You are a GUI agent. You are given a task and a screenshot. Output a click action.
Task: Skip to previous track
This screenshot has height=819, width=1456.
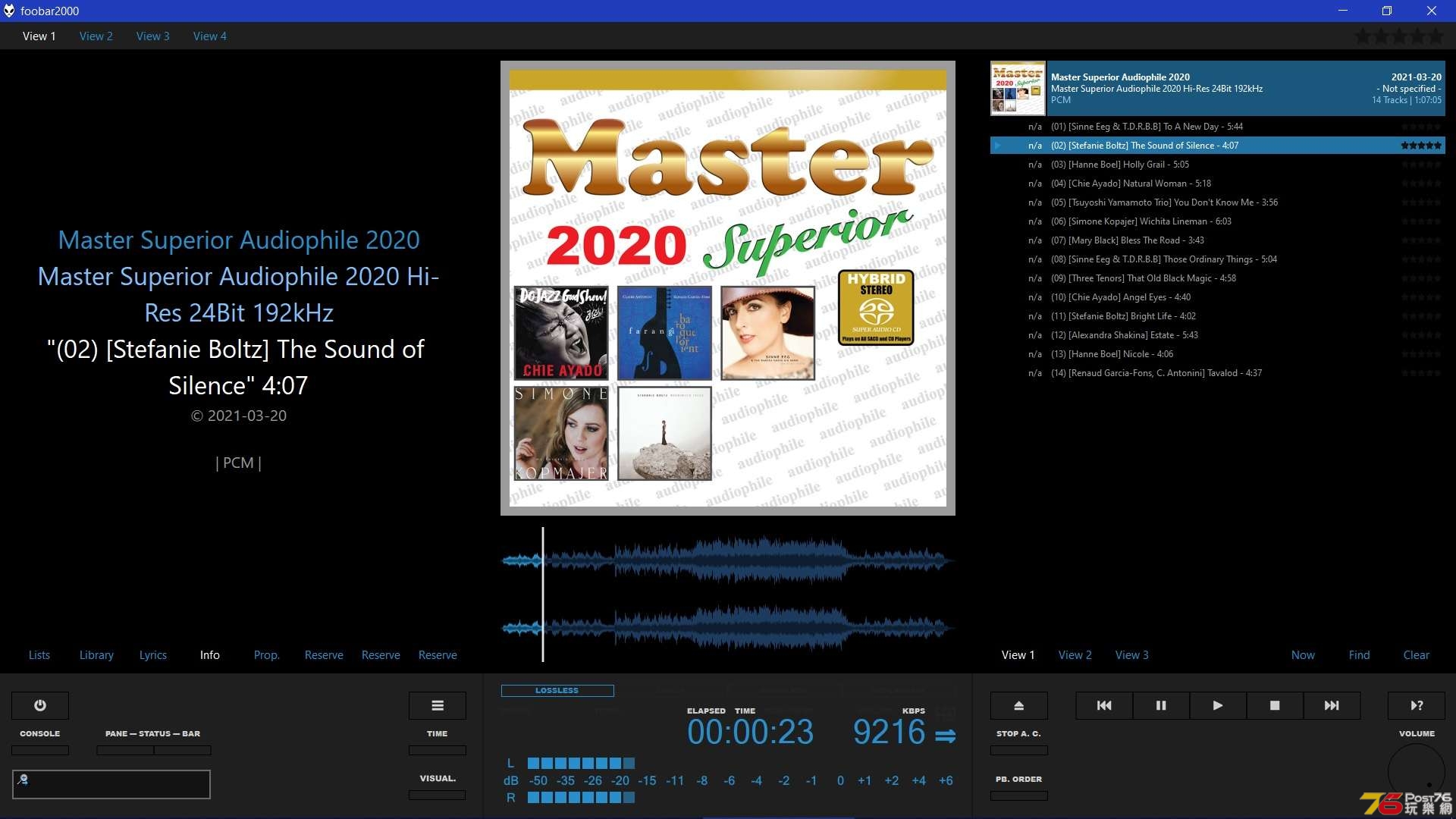click(1104, 705)
